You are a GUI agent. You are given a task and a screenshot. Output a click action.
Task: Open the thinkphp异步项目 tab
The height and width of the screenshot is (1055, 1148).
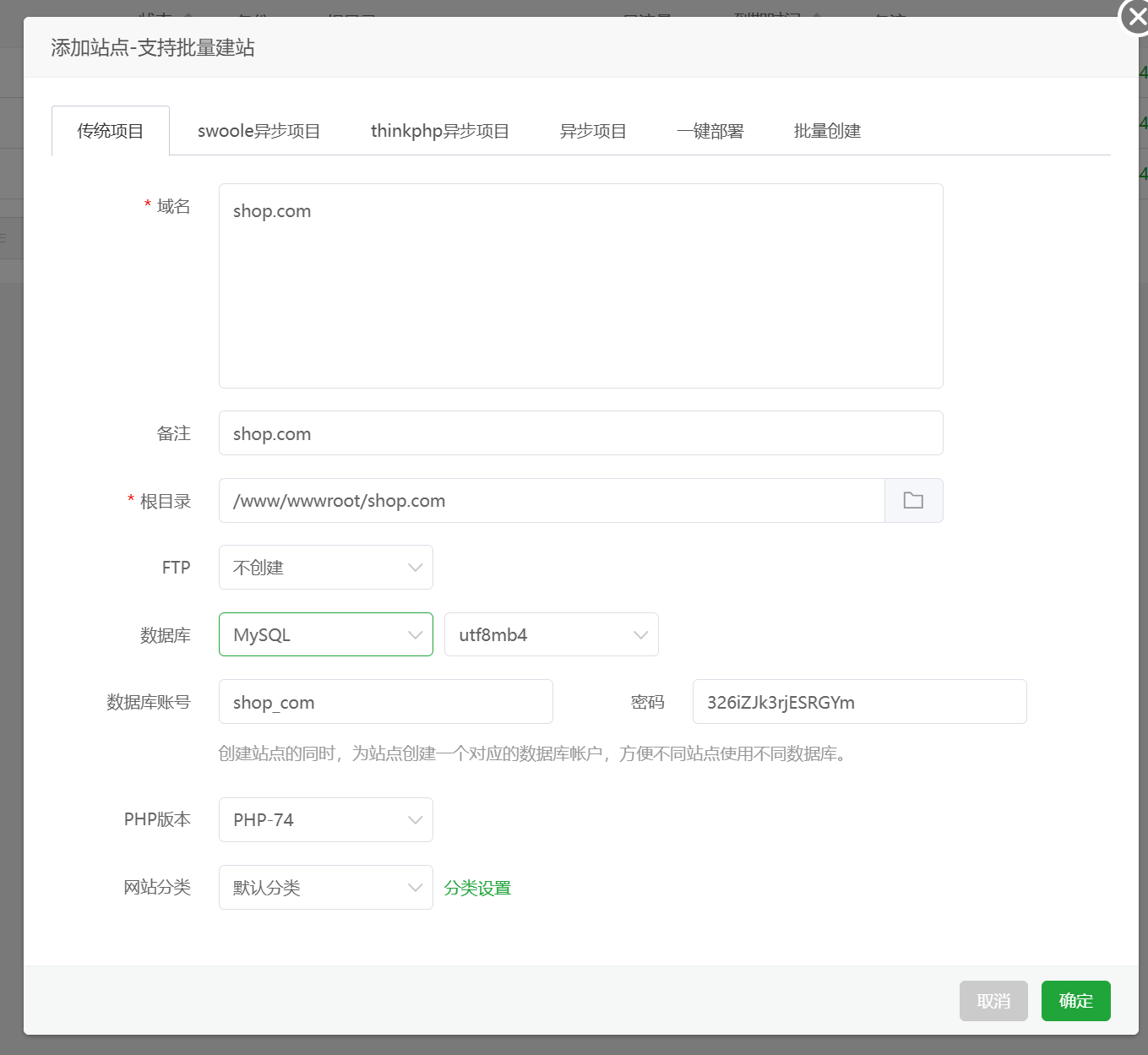point(439,131)
